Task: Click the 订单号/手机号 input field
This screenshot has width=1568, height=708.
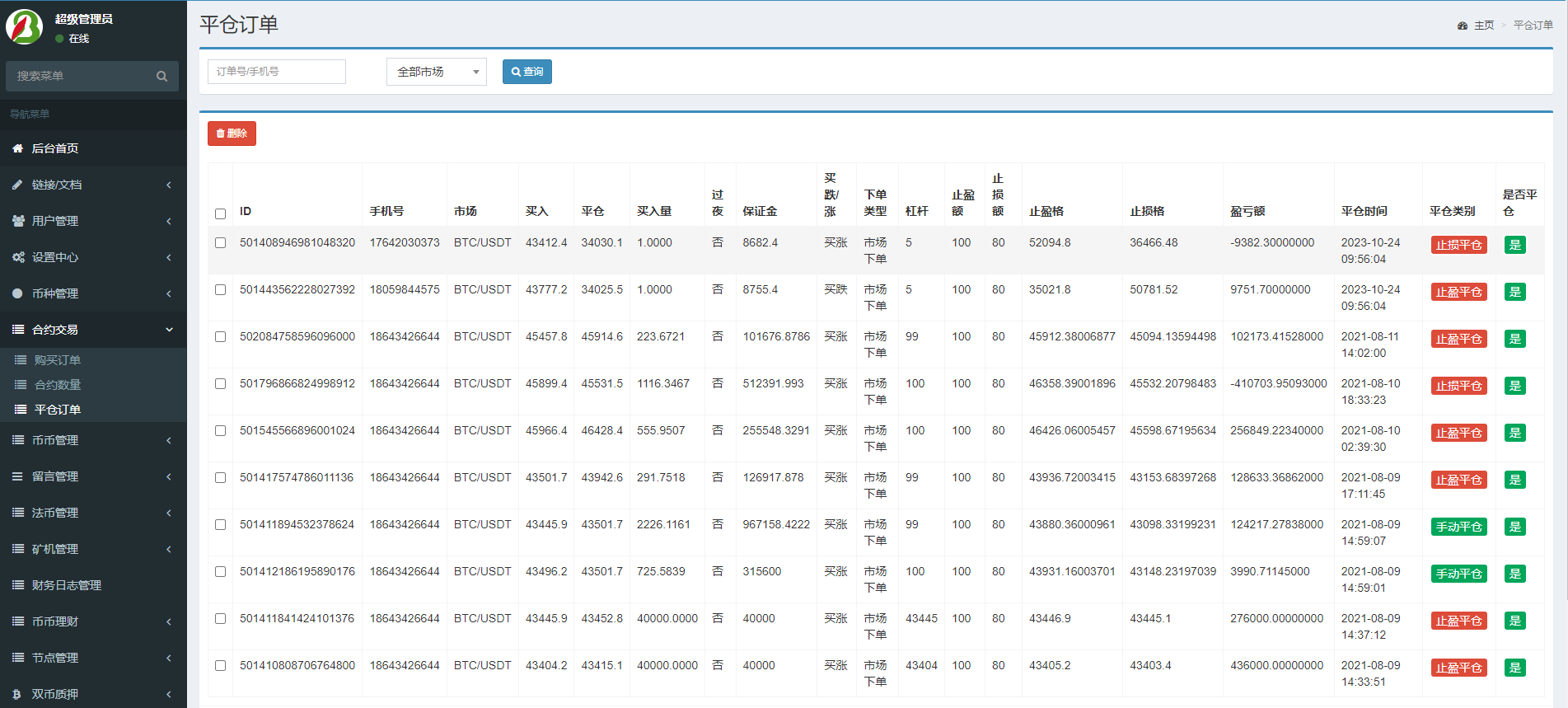Action: [x=276, y=72]
